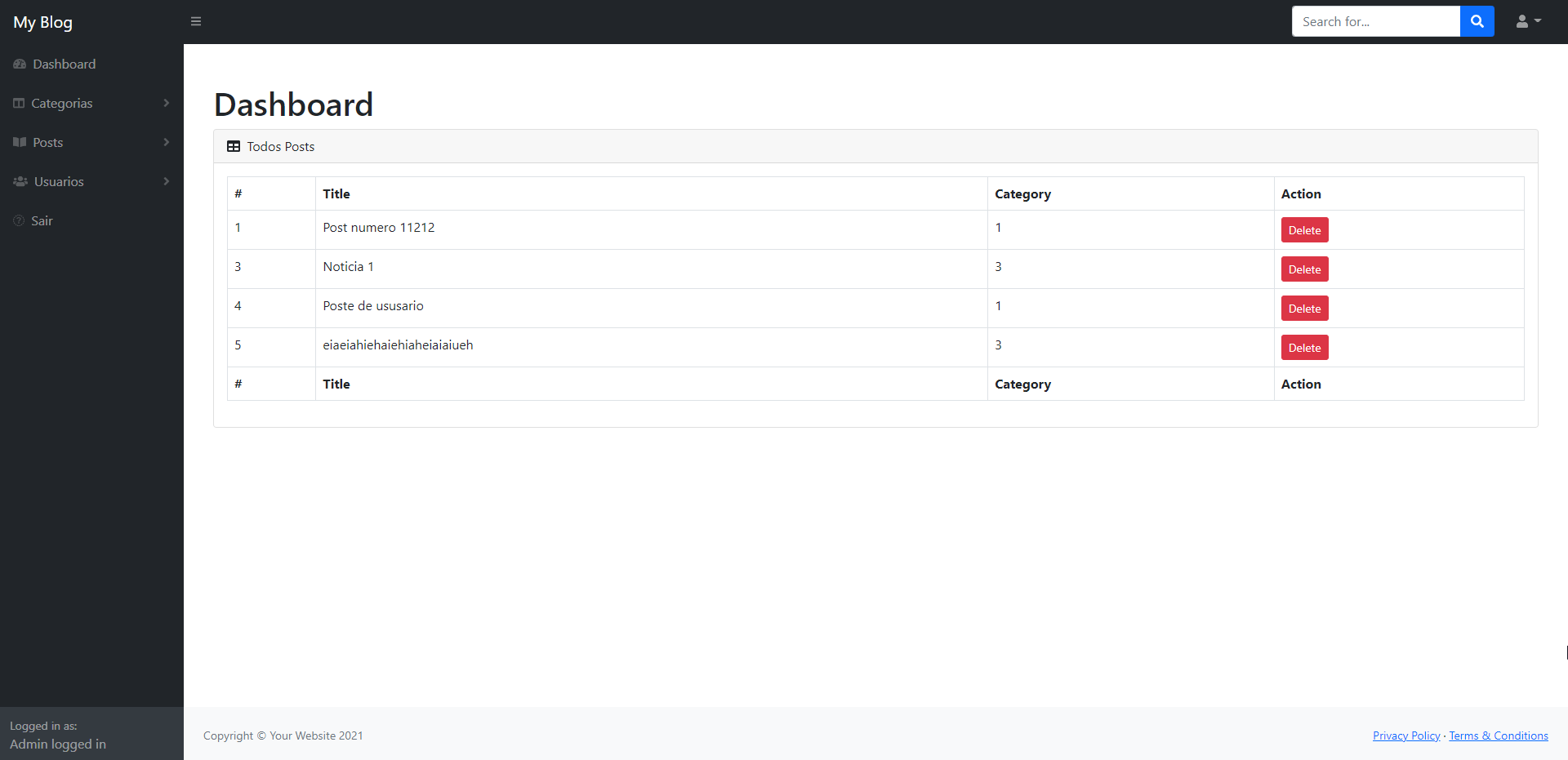Click the 'Admin logged in' sidebar footer text
This screenshot has height=760, width=1568.
pos(58,744)
